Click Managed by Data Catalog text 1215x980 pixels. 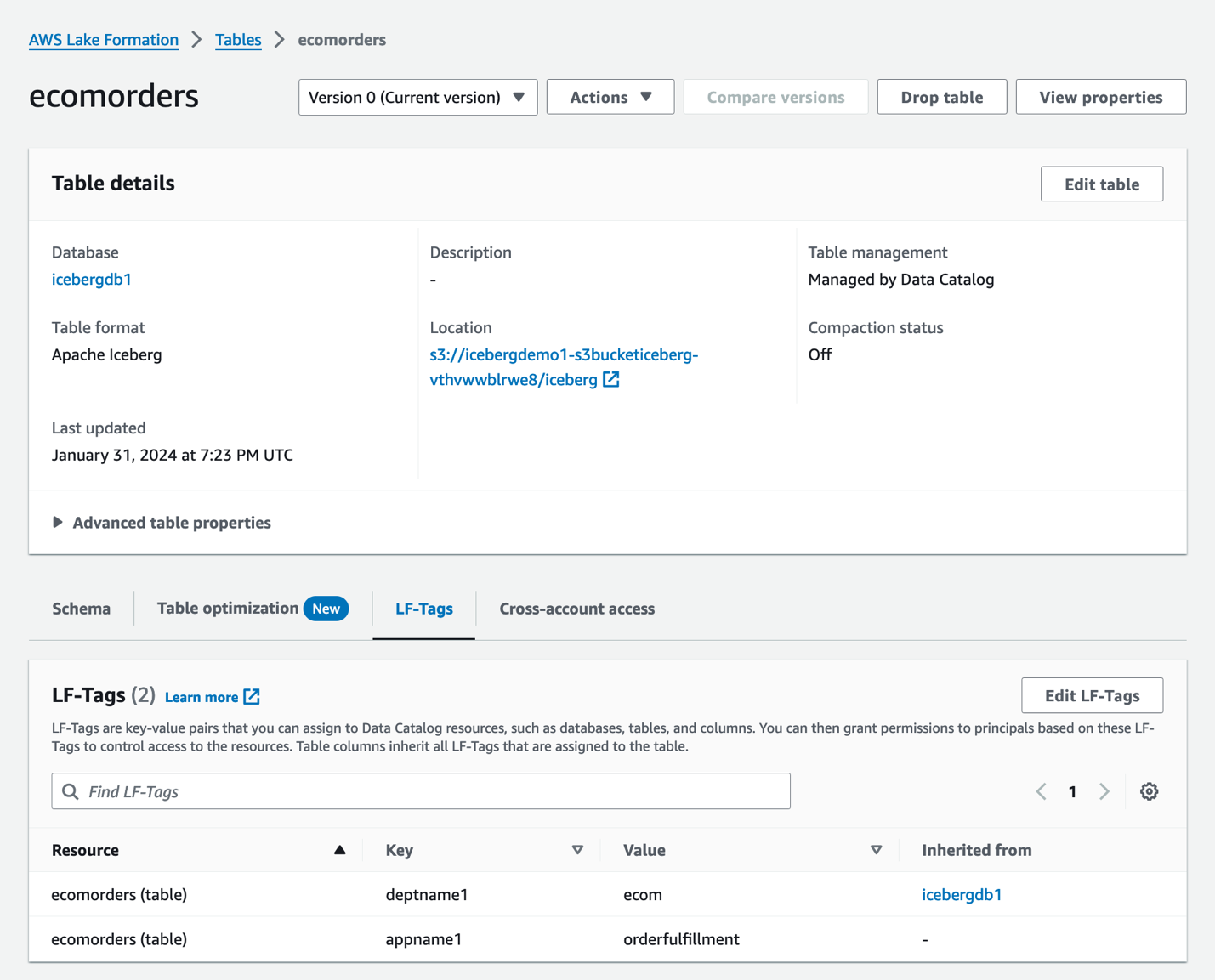click(x=901, y=280)
